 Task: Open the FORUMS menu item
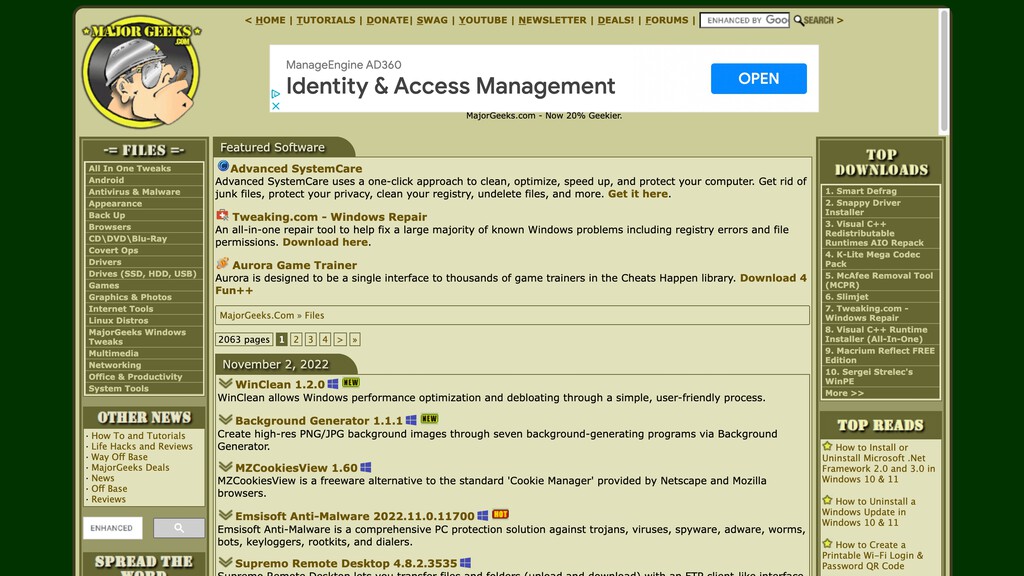(x=666, y=20)
